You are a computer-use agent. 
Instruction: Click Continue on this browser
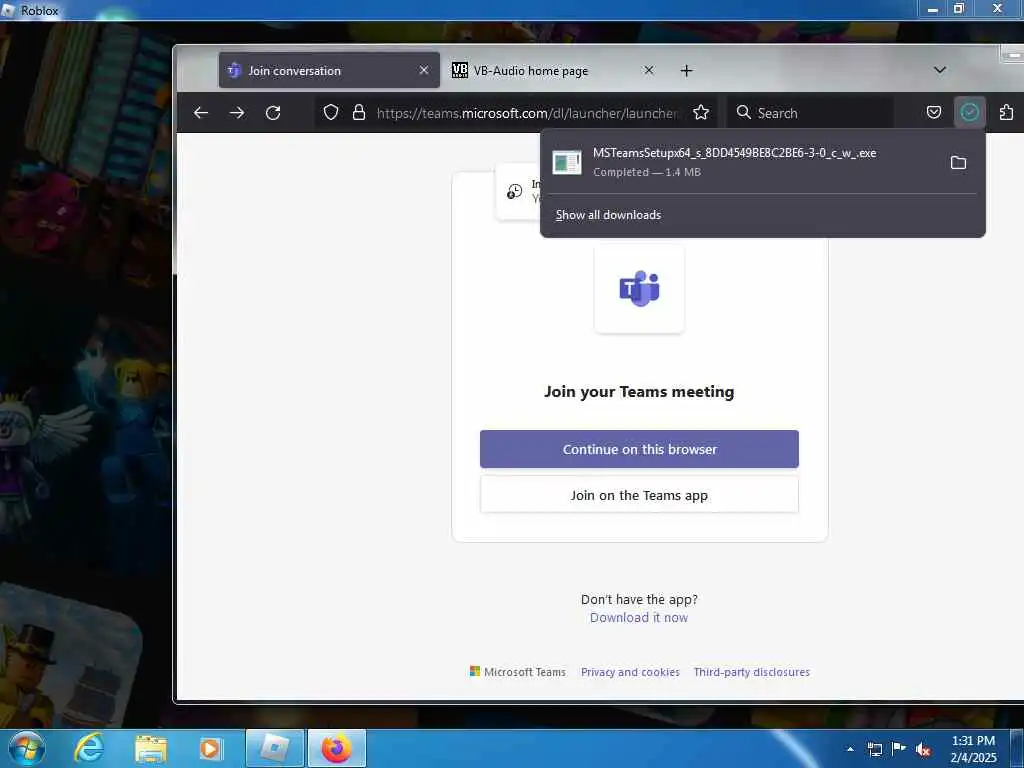(x=639, y=449)
